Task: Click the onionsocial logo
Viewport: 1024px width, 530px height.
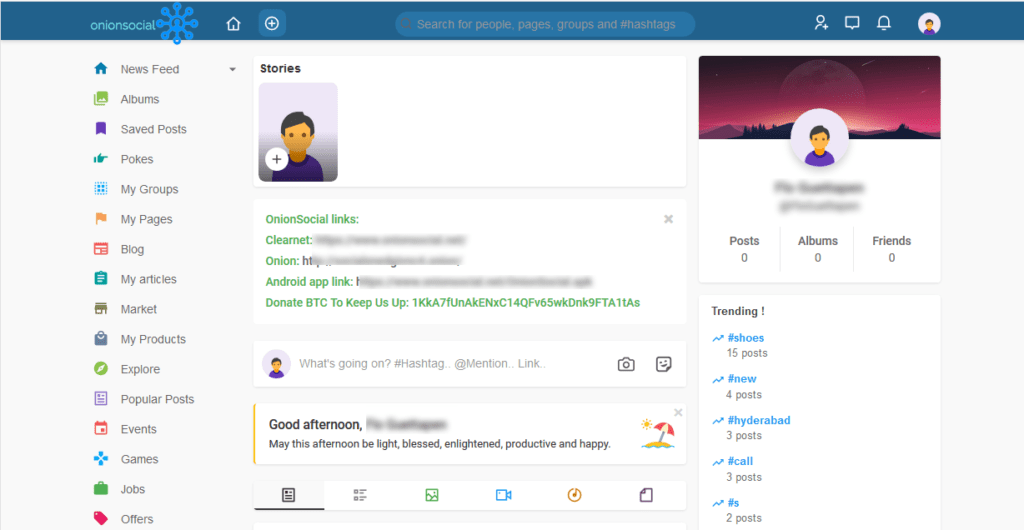Action: (144, 24)
